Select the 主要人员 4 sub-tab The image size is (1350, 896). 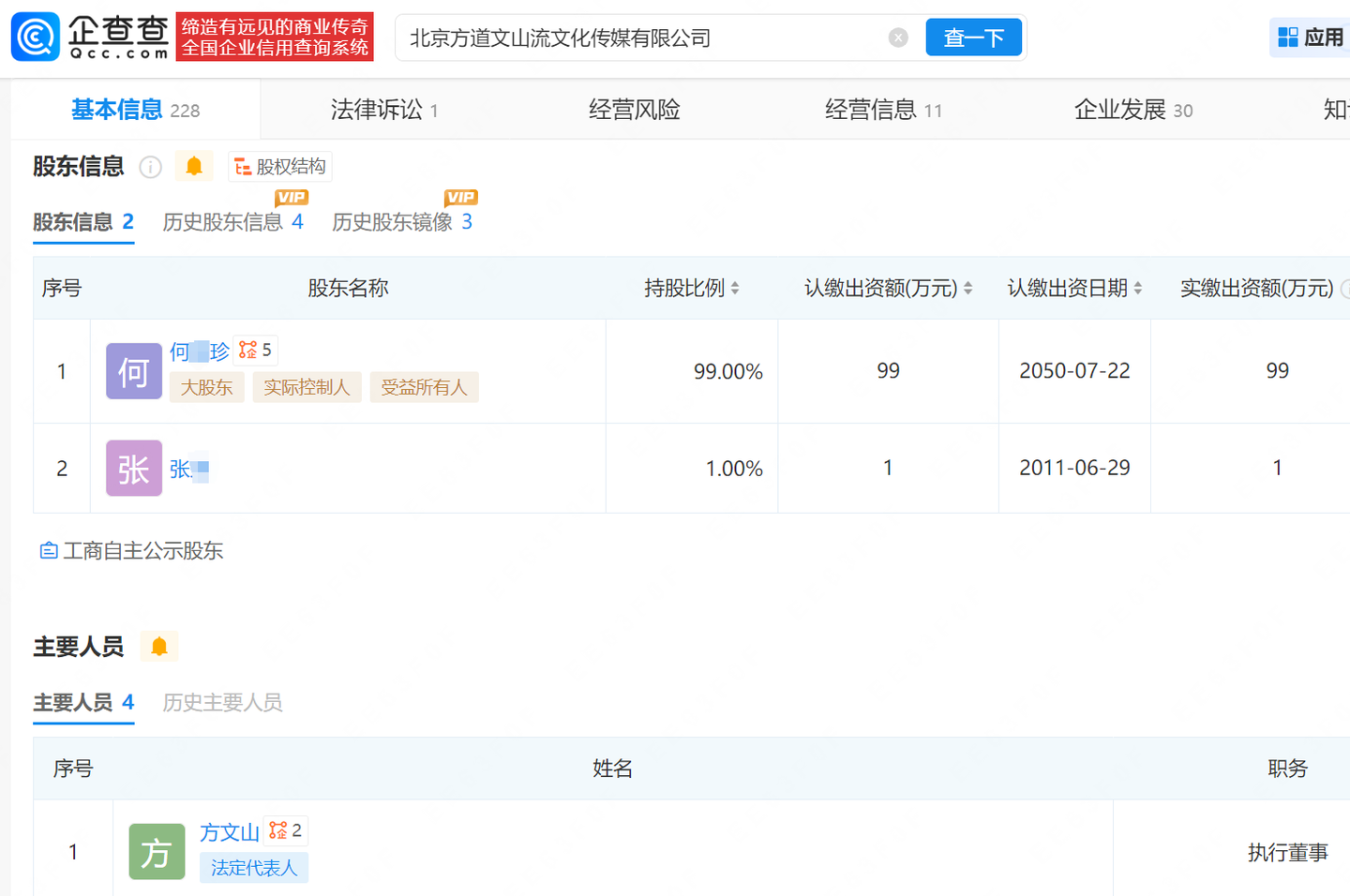click(x=83, y=702)
